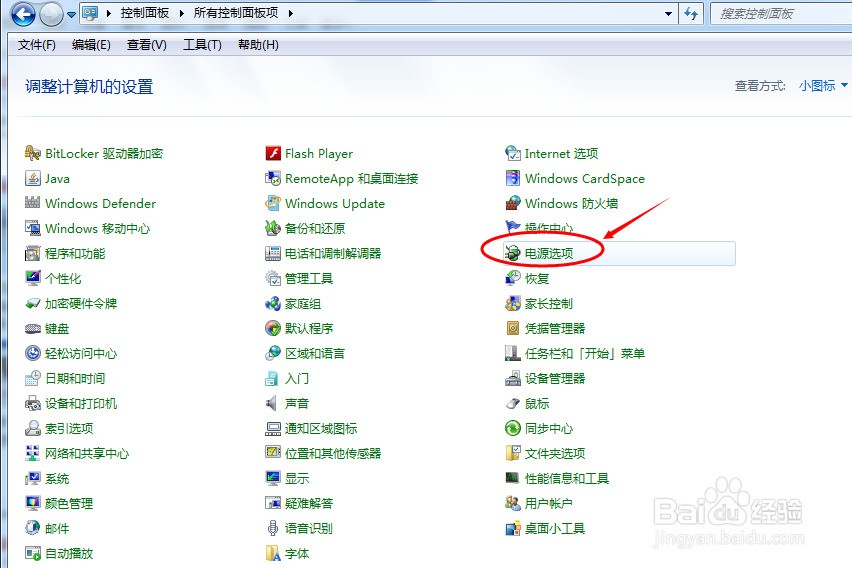Viewport: 852px width, 568px height.
Task: Expand address bar history dropdown arrow
Action: [x=668, y=14]
